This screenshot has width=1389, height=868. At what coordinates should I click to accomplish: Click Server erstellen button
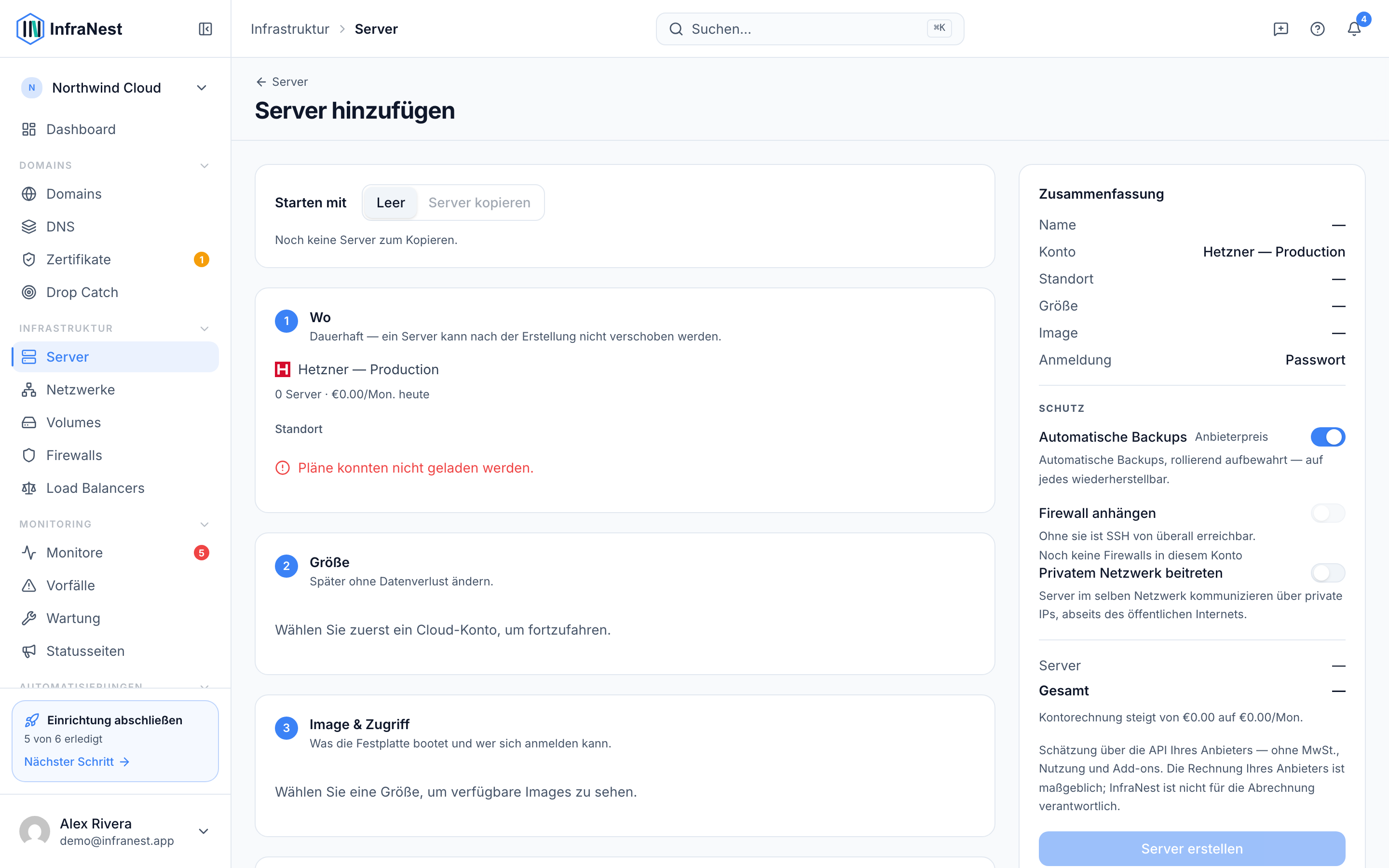[x=1192, y=849]
